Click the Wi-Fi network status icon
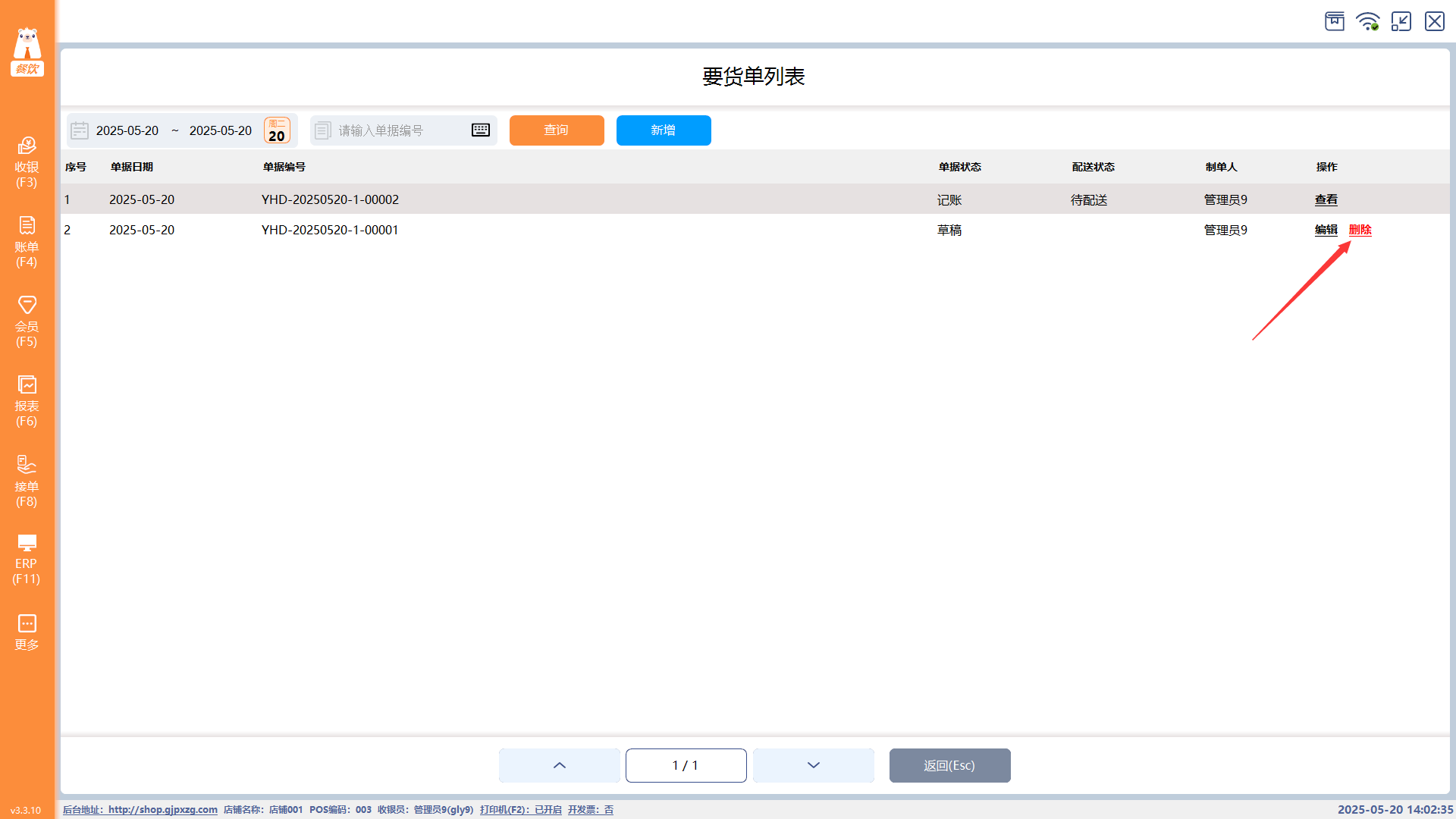1456x819 pixels. click(x=1368, y=21)
